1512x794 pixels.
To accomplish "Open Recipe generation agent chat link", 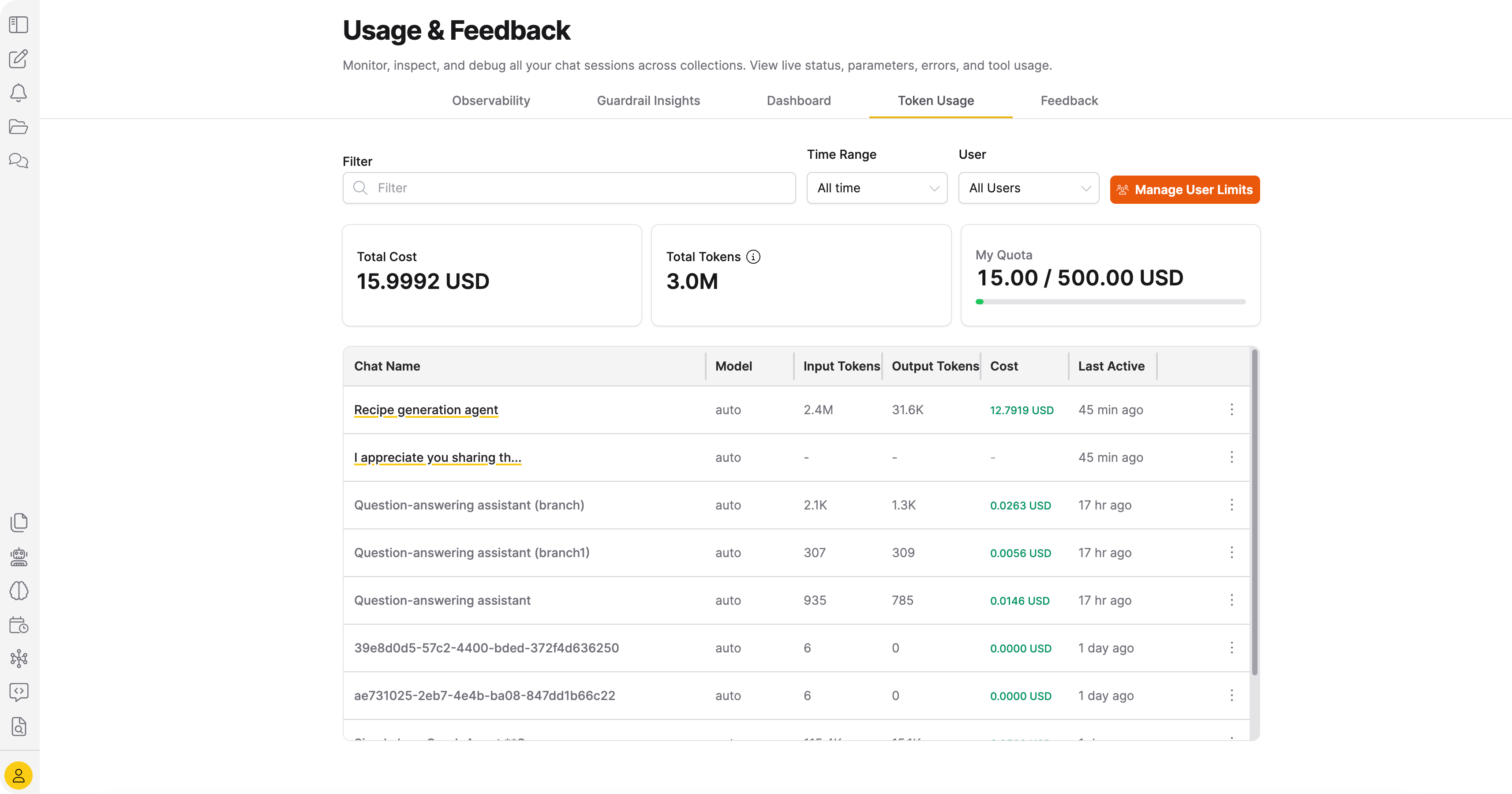I will click(x=426, y=410).
